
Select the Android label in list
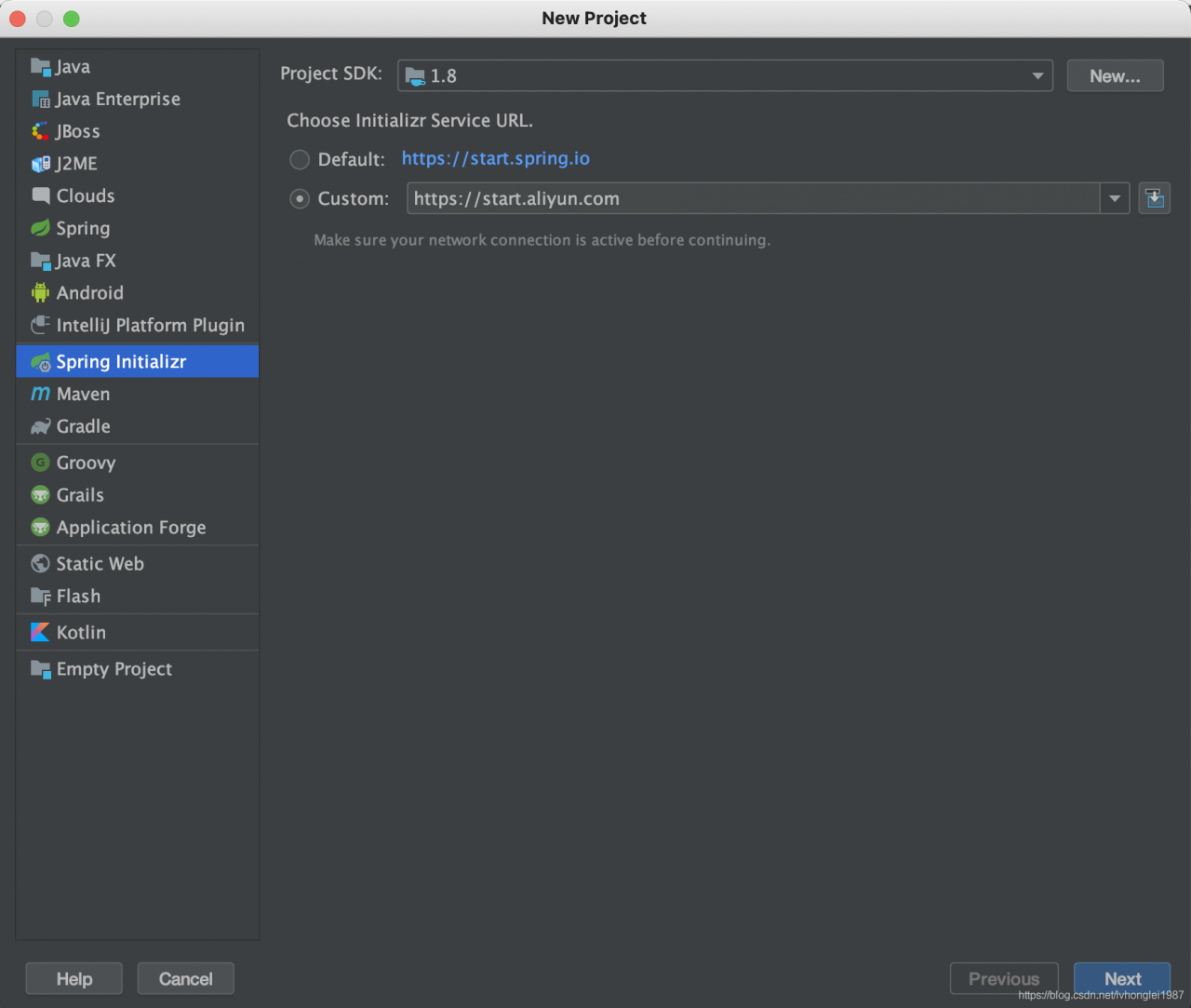click(90, 293)
